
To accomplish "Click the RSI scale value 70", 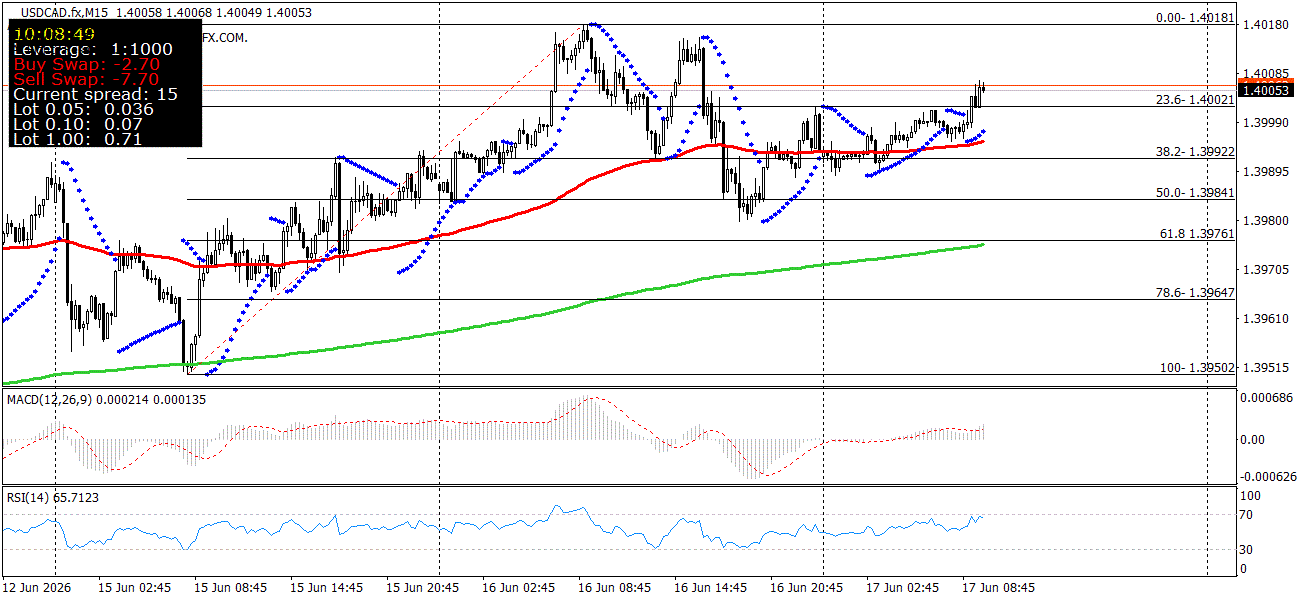I will point(1247,515).
